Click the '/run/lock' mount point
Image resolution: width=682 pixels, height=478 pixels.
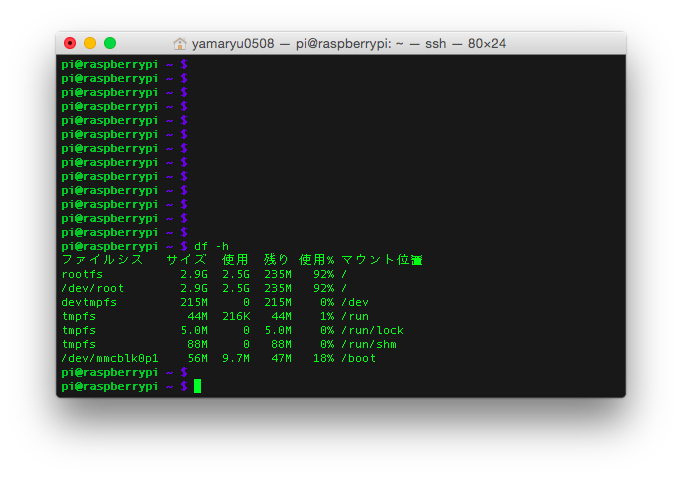tap(373, 331)
